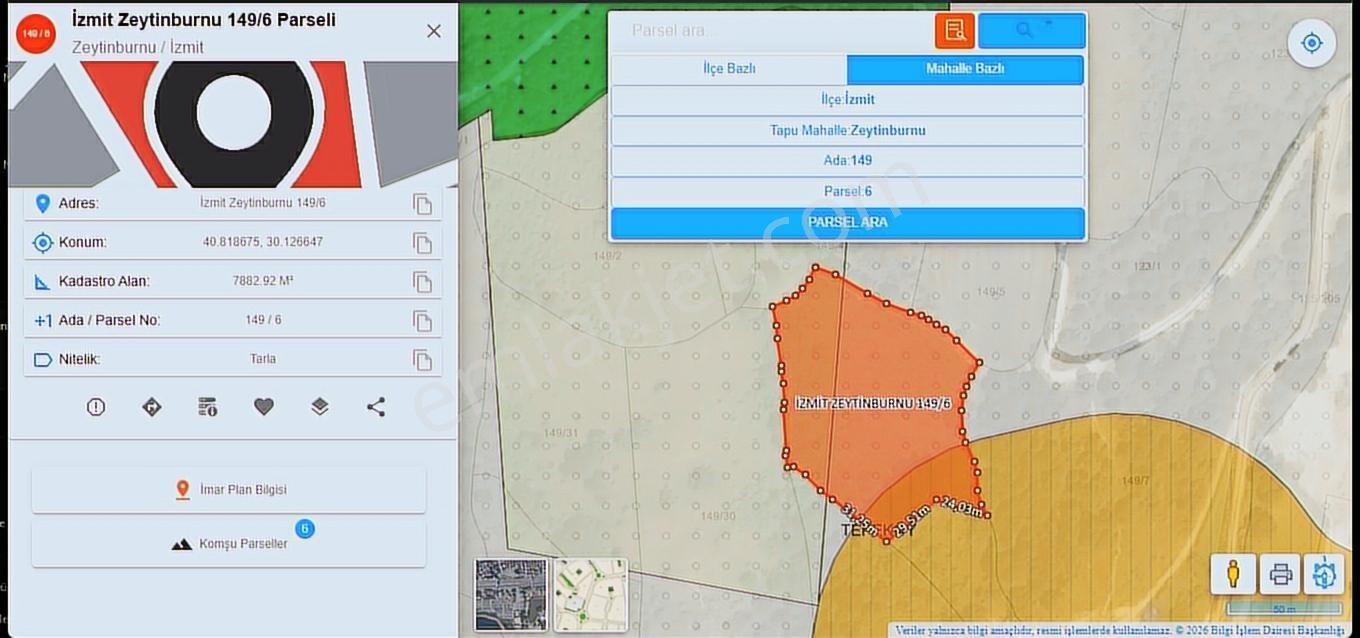Open directions to the parcel
Image resolution: width=1360 pixels, height=638 pixels.
pyautogui.click(x=152, y=407)
